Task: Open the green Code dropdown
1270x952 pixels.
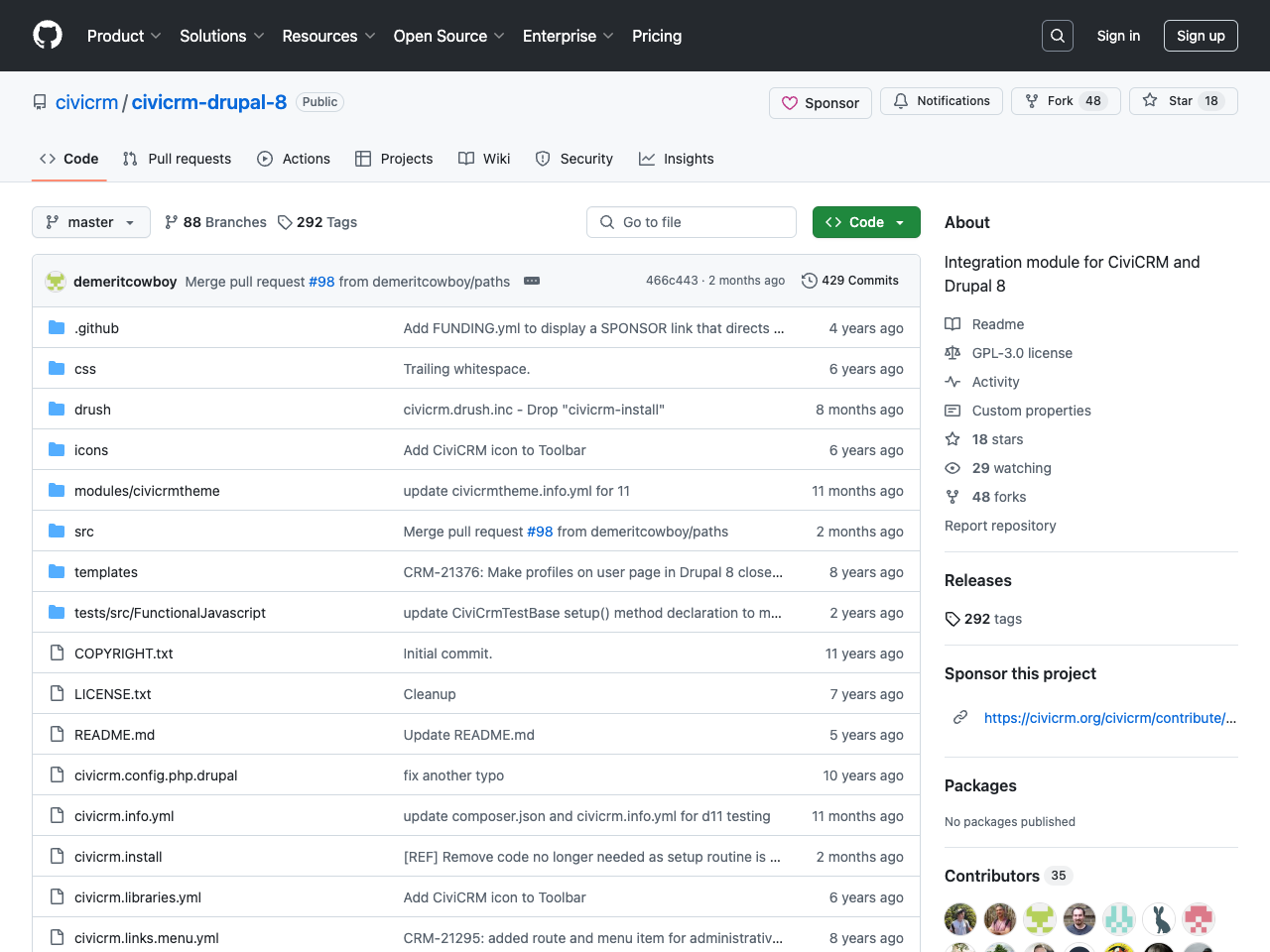Action: (866, 222)
